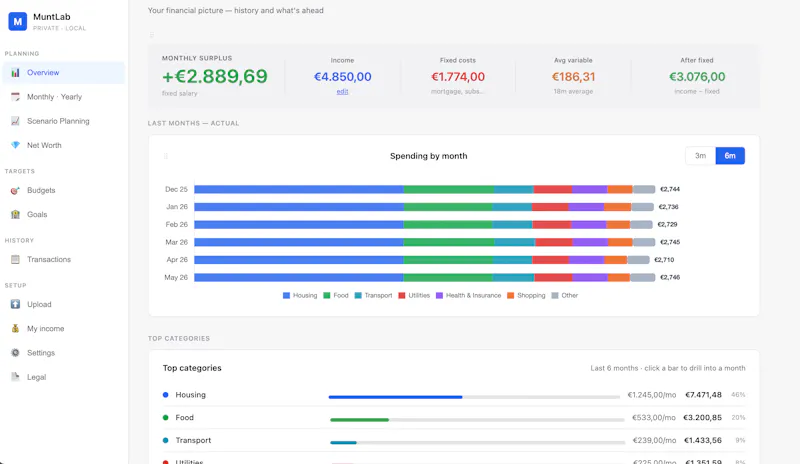Toggle Food in the chart legend
The width and height of the screenshot is (800, 464).
tap(336, 295)
